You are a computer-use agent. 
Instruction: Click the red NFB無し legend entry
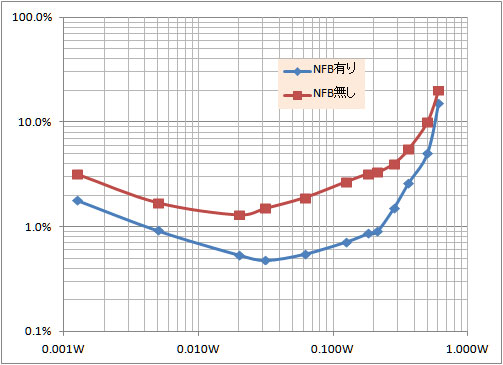319,94
